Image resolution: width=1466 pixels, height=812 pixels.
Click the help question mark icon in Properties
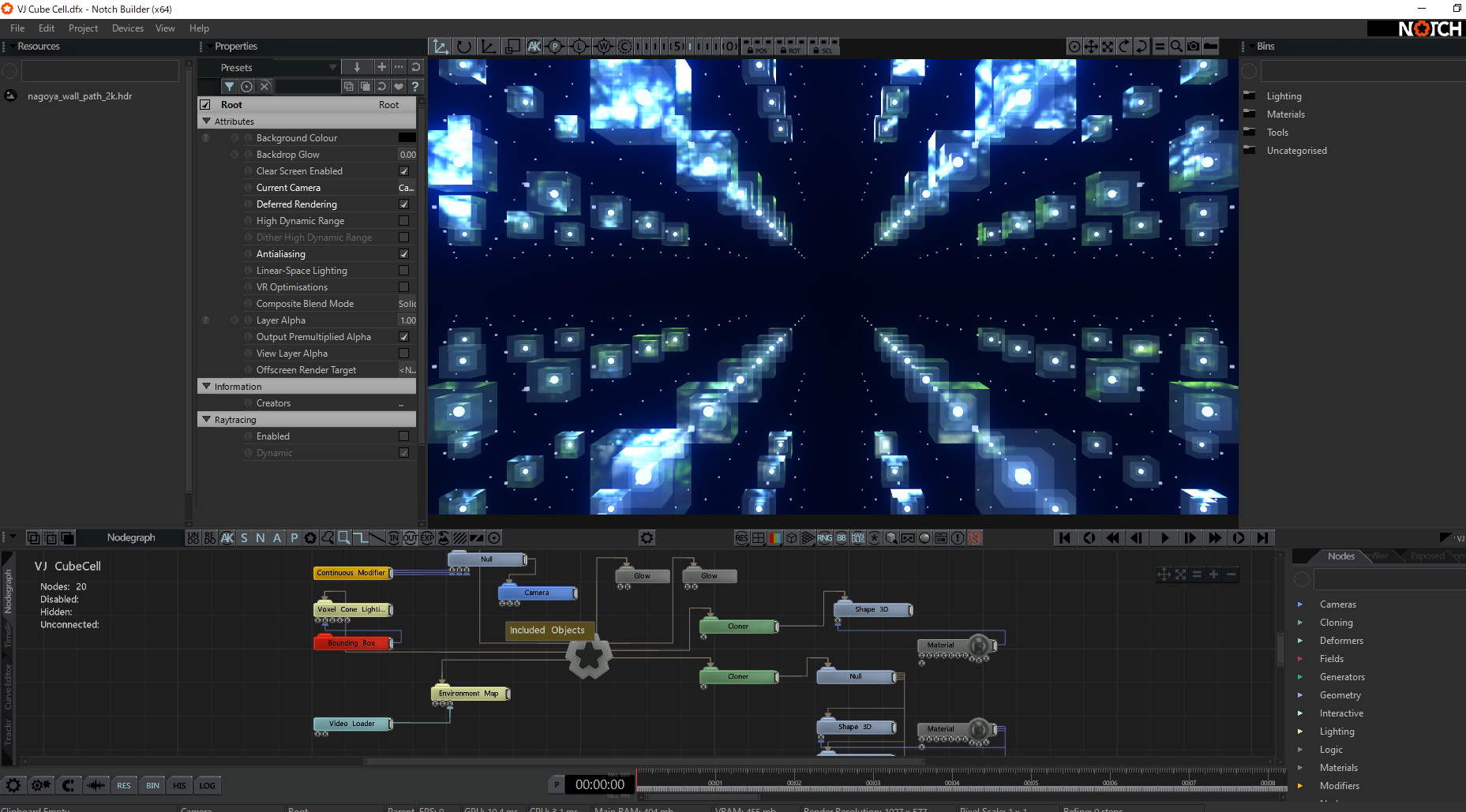[x=415, y=86]
